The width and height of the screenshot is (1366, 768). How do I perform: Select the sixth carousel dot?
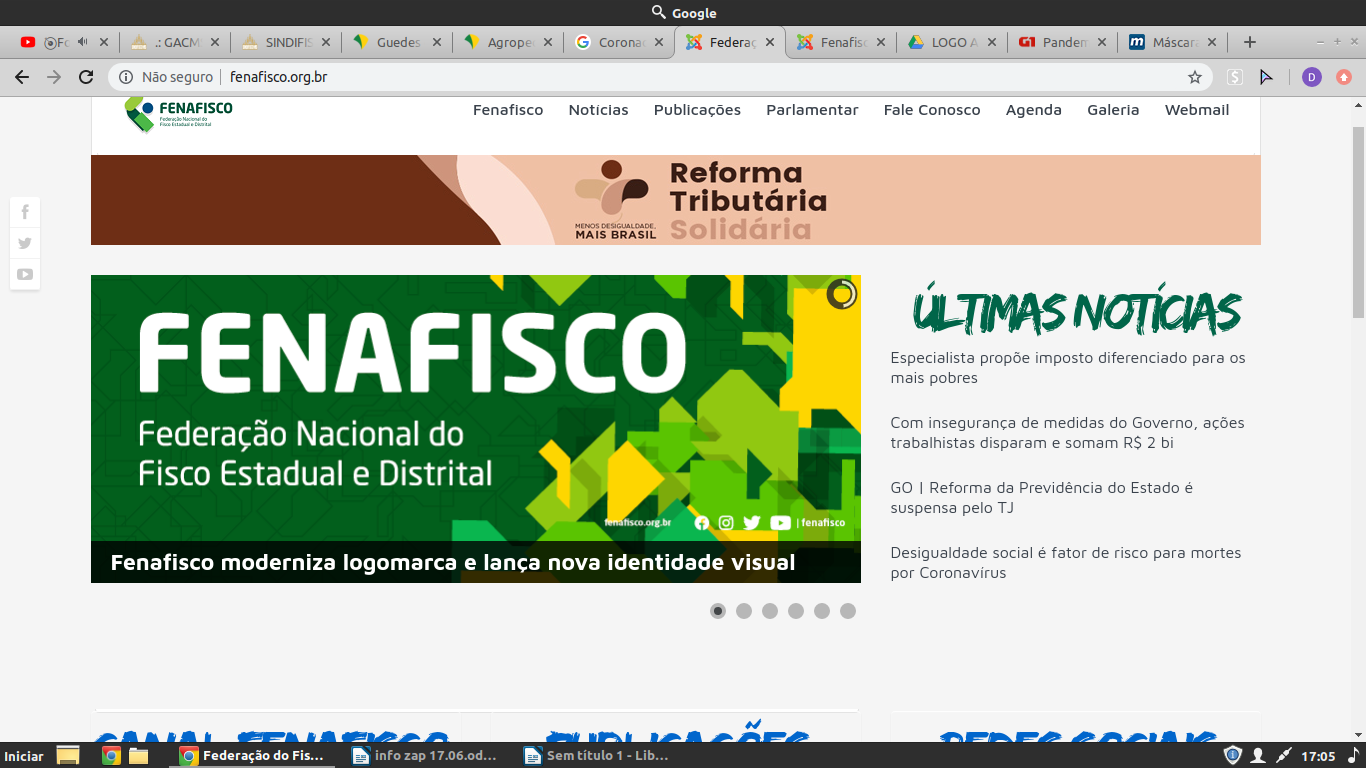(x=848, y=611)
